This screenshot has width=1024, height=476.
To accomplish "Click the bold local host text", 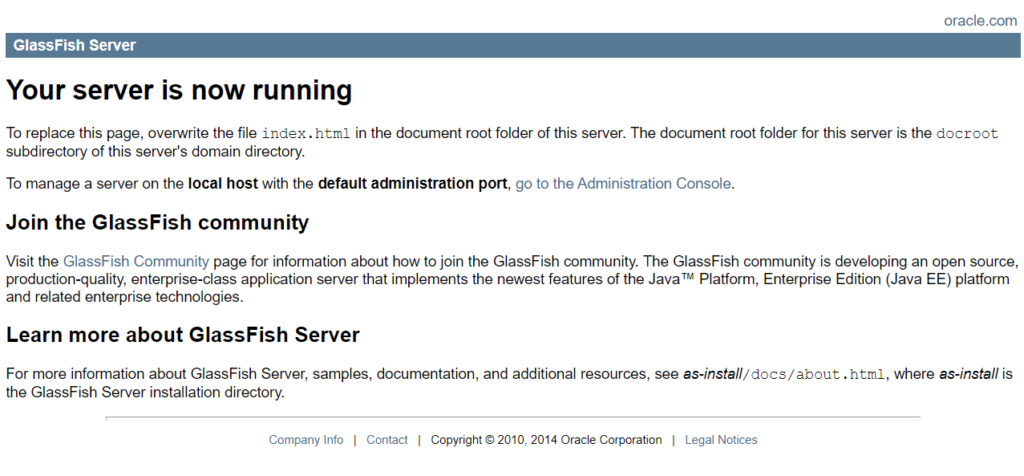I will (223, 183).
